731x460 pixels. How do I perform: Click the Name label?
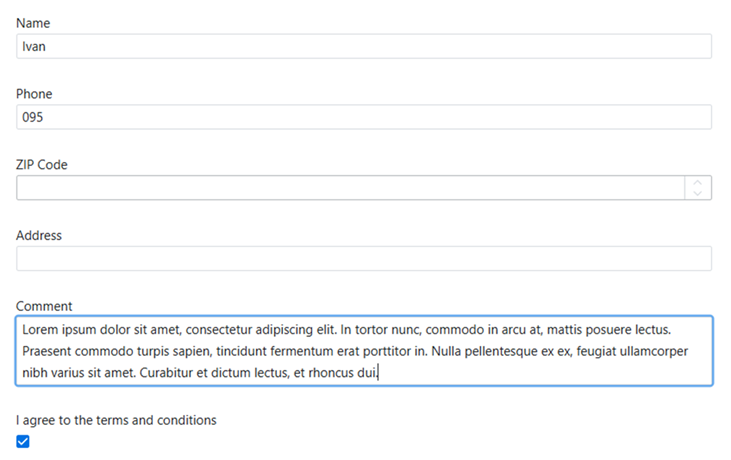[33, 23]
